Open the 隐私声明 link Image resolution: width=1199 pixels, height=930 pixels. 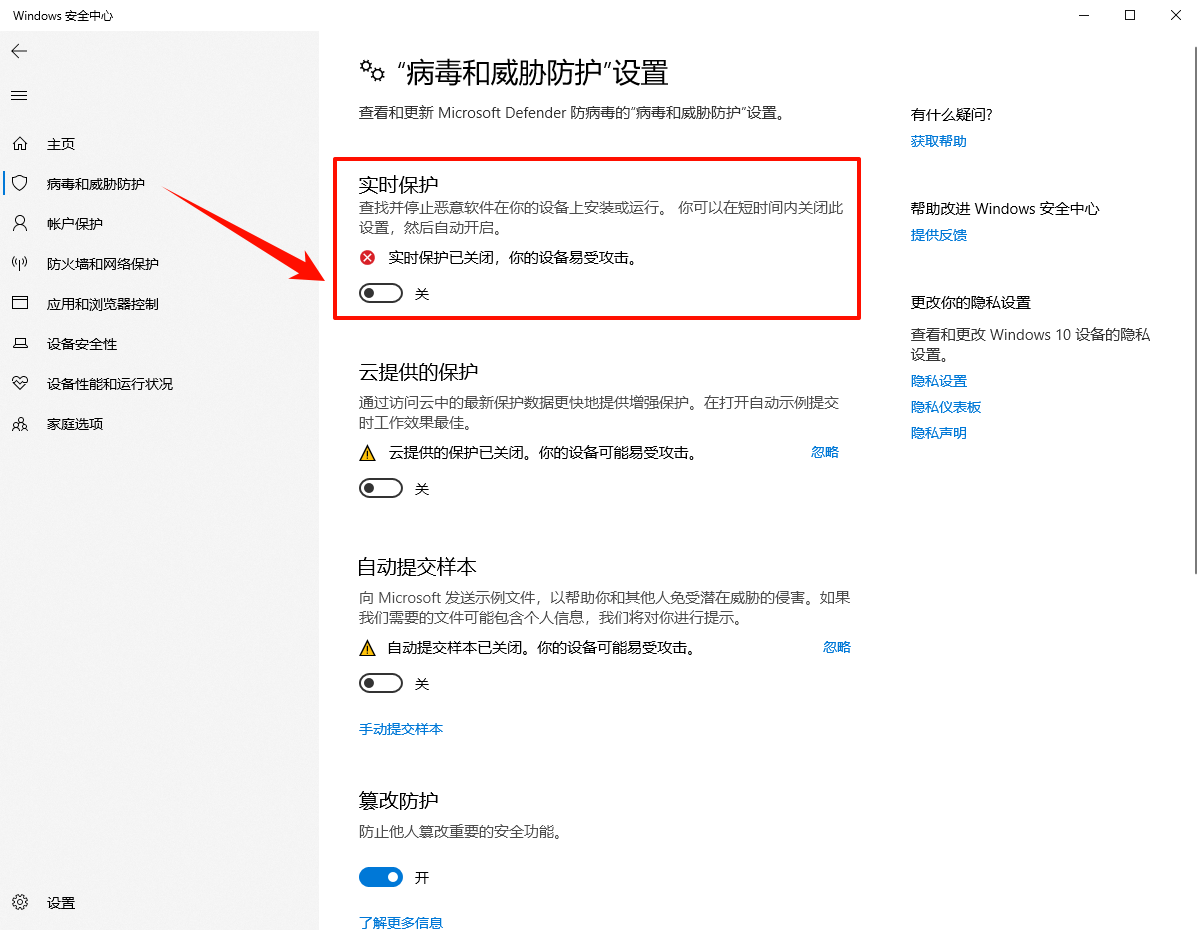(x=938, y=433)
